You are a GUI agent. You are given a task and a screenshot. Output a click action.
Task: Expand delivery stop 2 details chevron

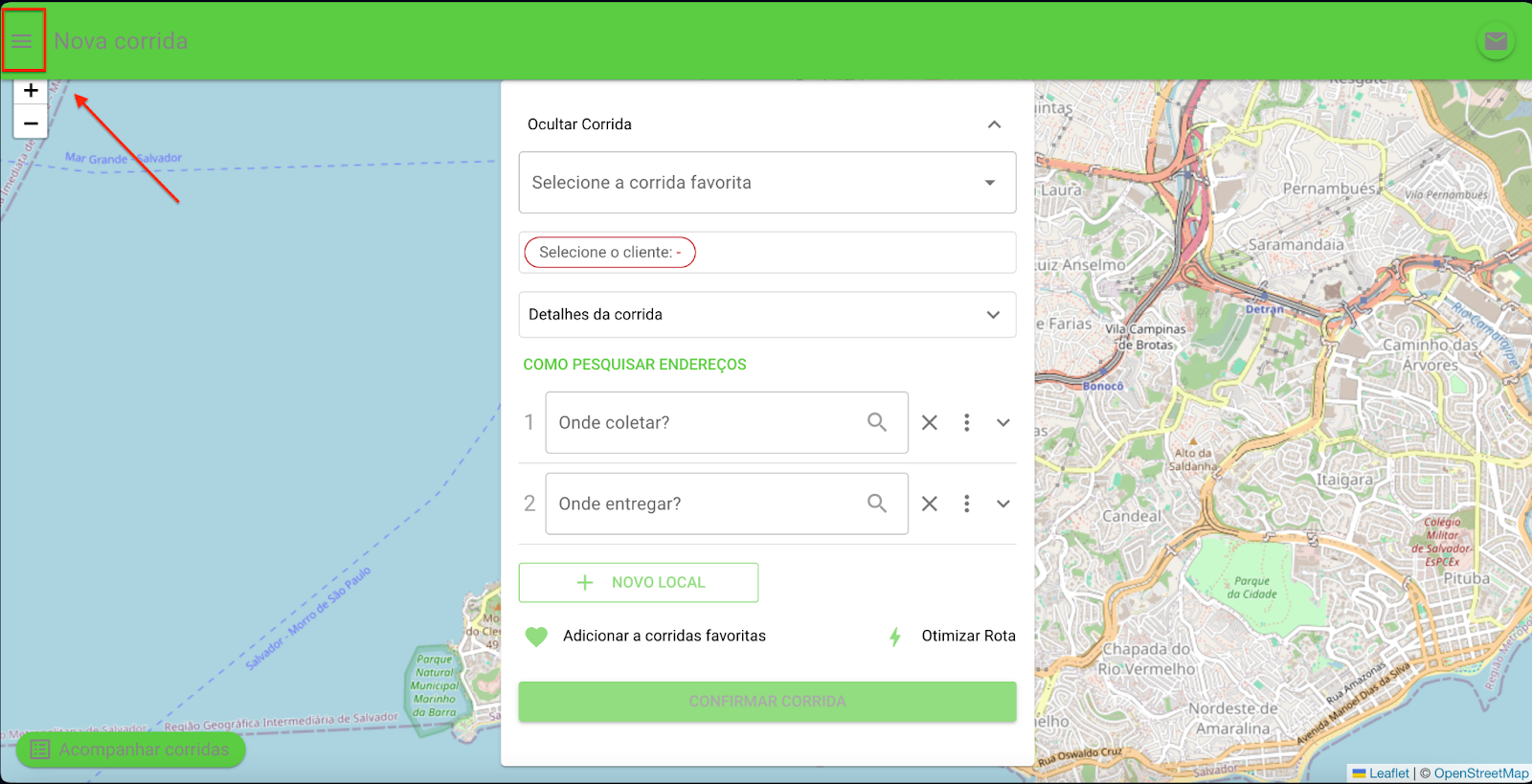[x=1003, y=504]
